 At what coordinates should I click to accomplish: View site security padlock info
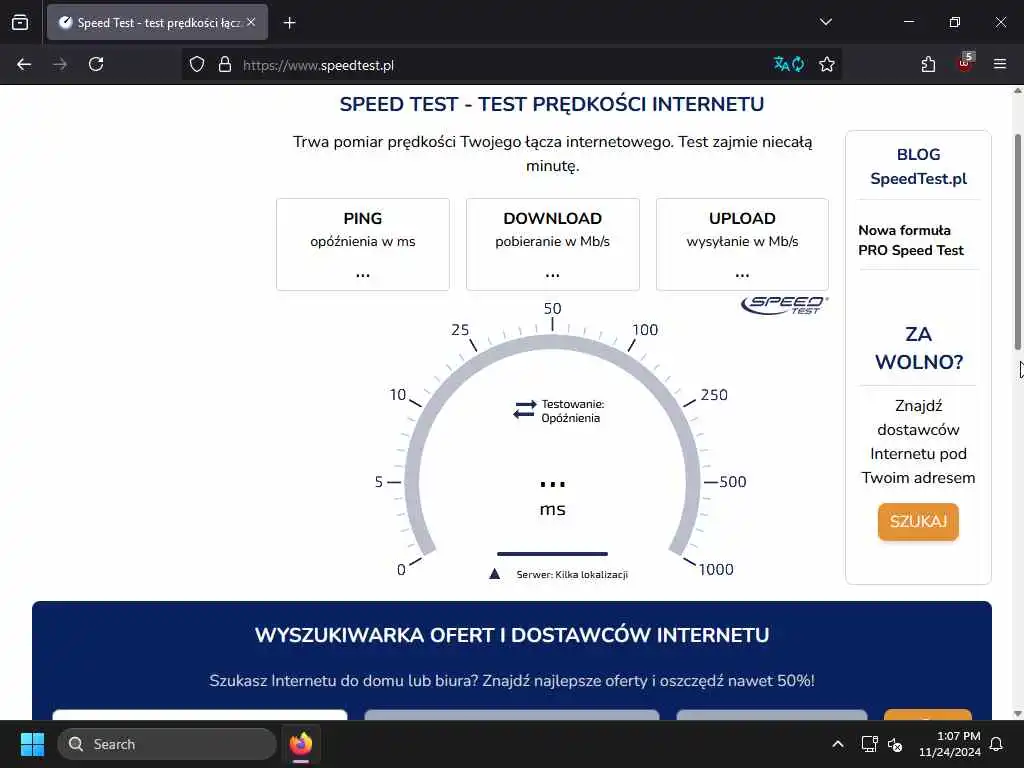(225, 65)
